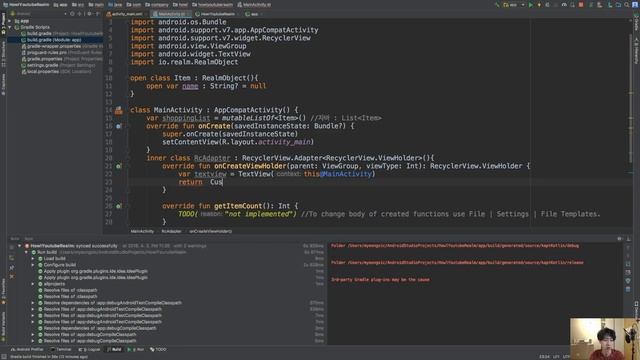
Task: Open the Project Structure toolbar icon
Action: 618,5
